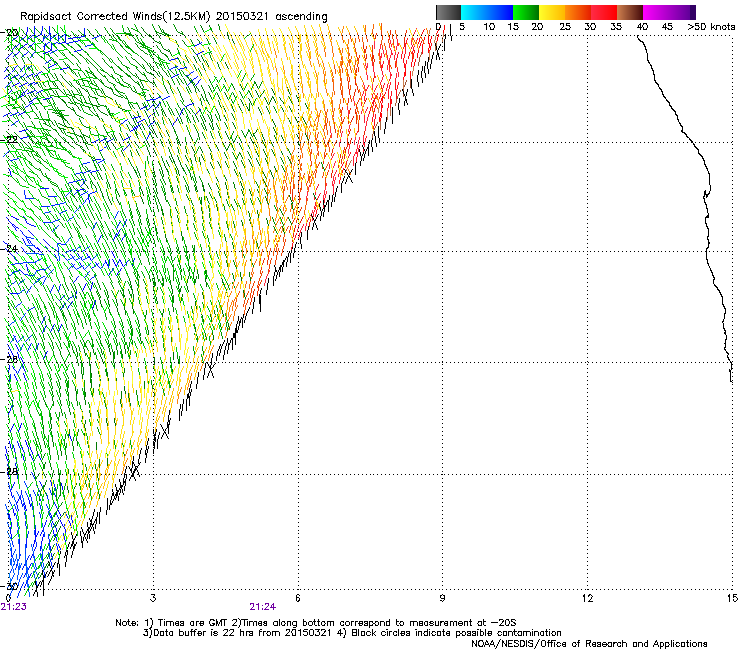Click the '12' longitude axis label
Image resolution: width=740 pixels, height=650 pixels.
(x=587, y=598)
